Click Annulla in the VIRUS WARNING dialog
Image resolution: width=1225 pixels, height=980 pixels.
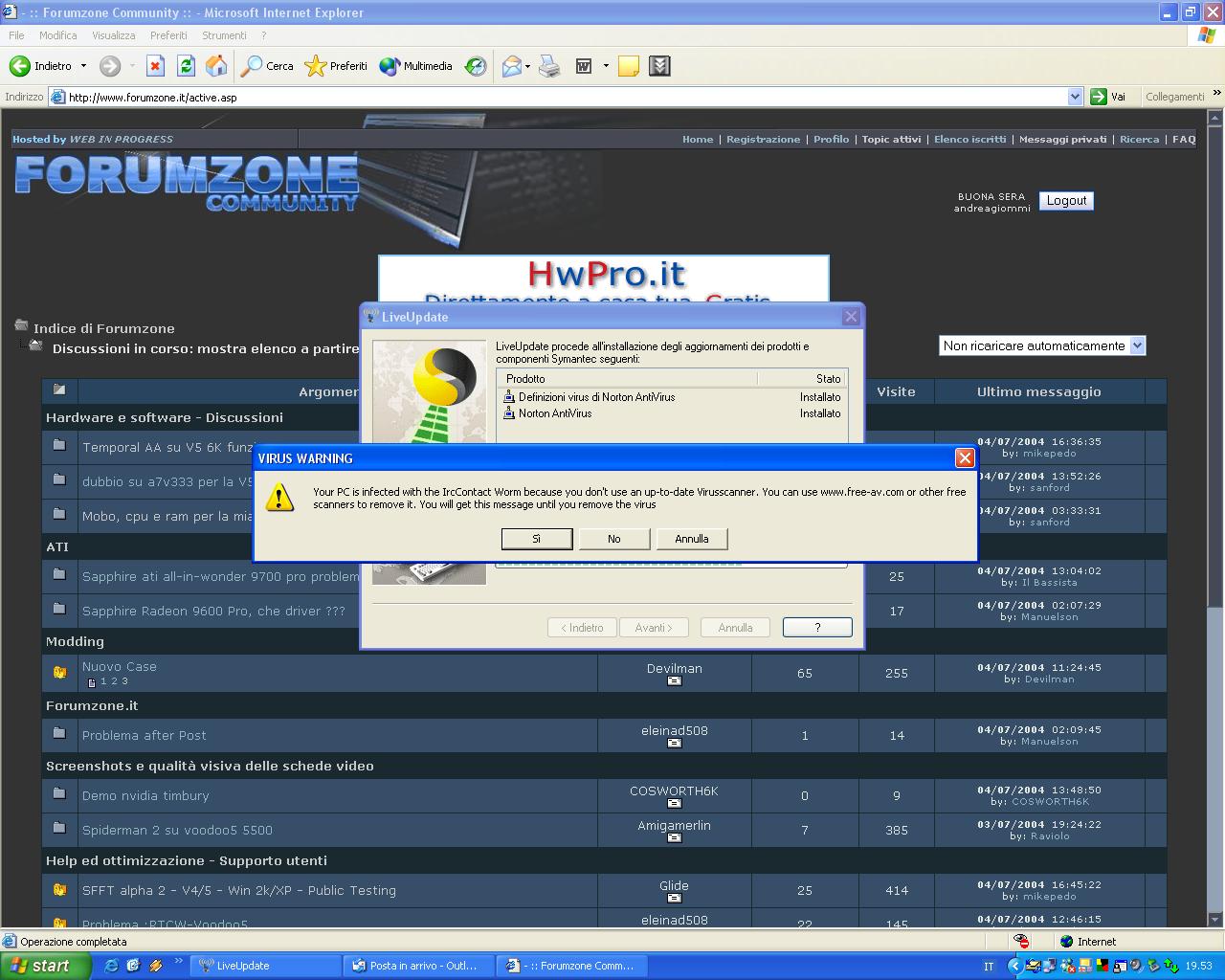coord(692,539)
